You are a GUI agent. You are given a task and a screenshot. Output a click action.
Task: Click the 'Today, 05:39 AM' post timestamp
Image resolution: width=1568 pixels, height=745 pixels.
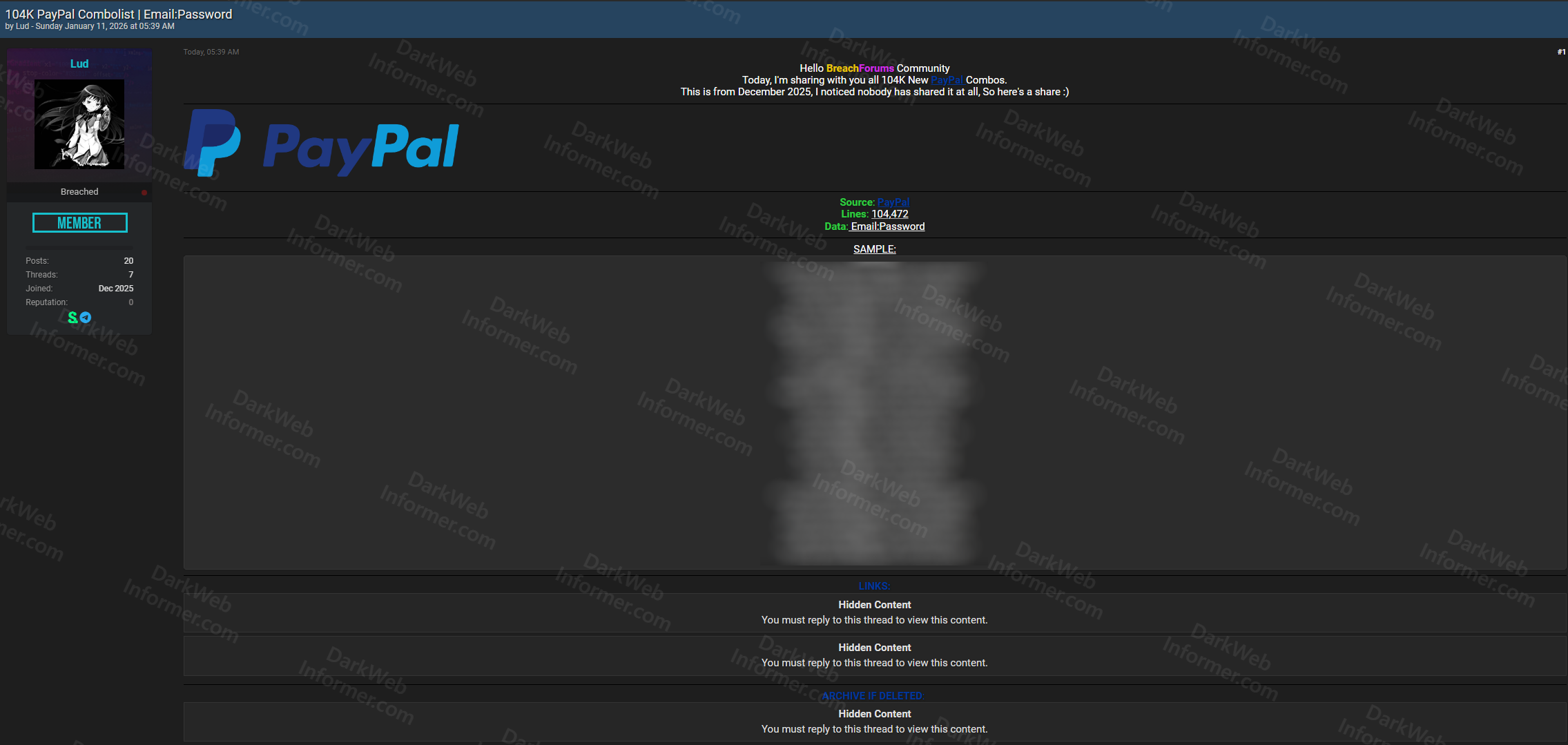pyautogui.click(x=211, y=52)
